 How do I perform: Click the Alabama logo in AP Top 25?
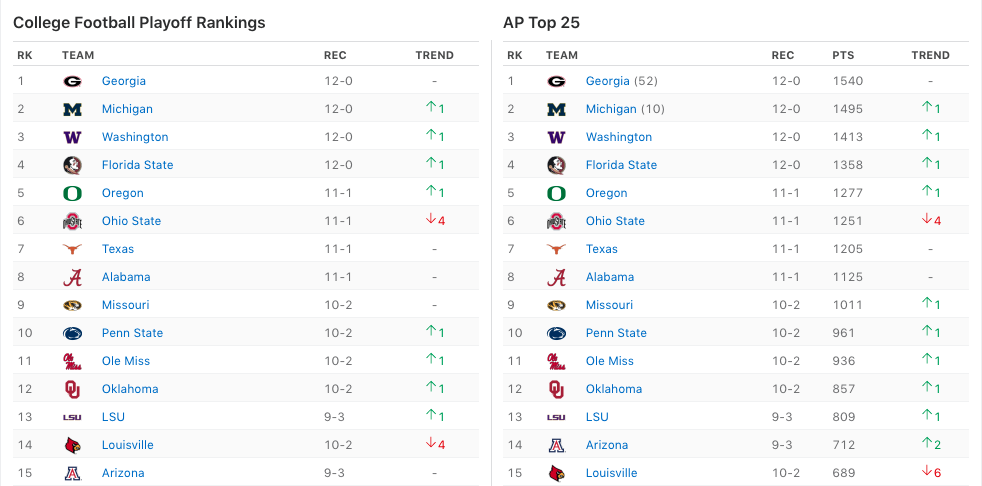(x=556, y=277)
